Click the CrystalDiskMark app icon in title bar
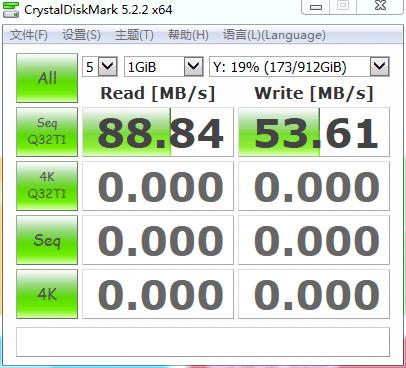This screenshot has width=406, height=368. point(11,9)
